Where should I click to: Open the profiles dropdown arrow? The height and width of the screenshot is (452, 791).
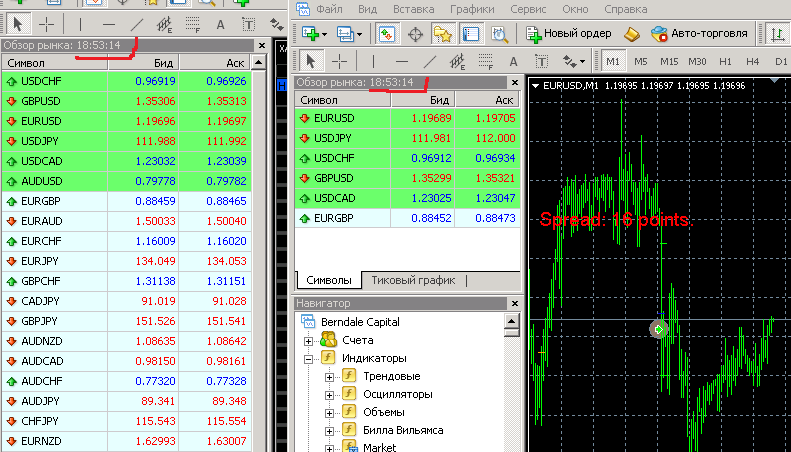click(359, 34)
